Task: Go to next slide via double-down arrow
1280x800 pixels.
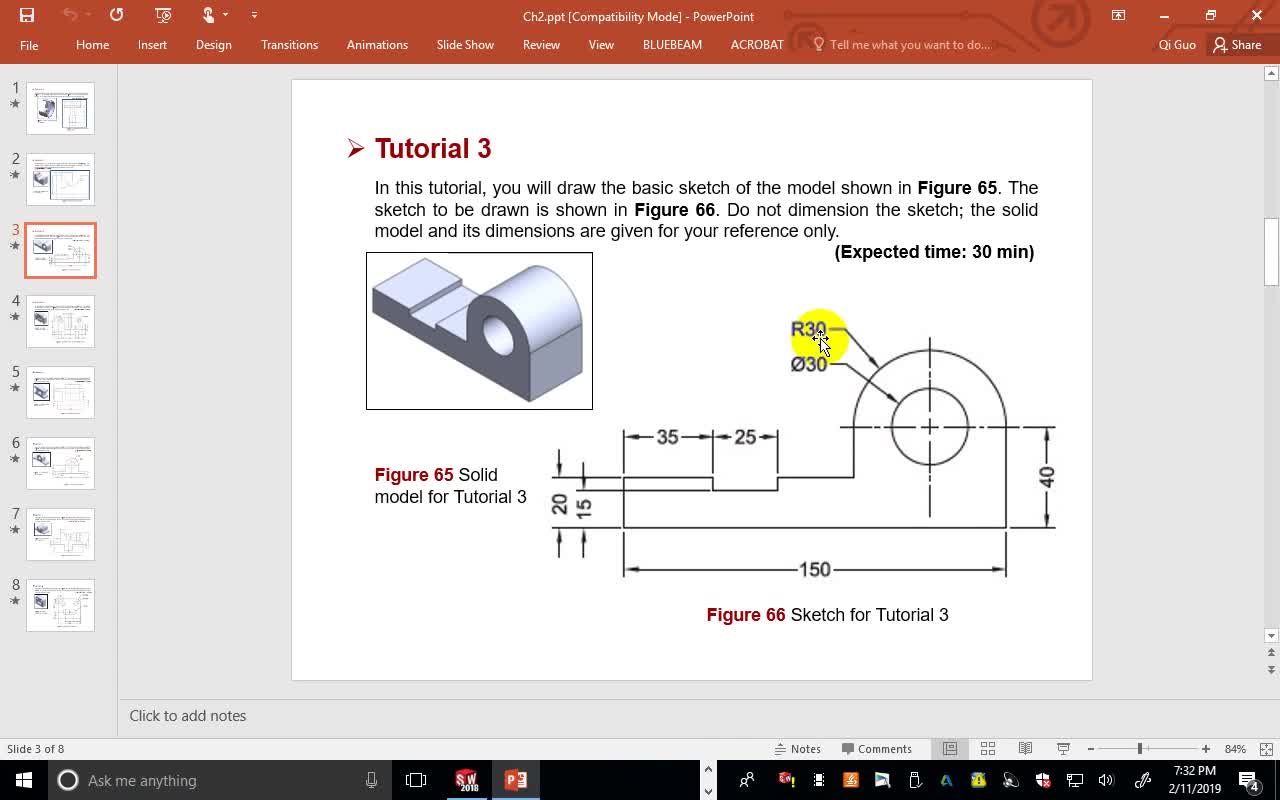Action: point(1271,670)
